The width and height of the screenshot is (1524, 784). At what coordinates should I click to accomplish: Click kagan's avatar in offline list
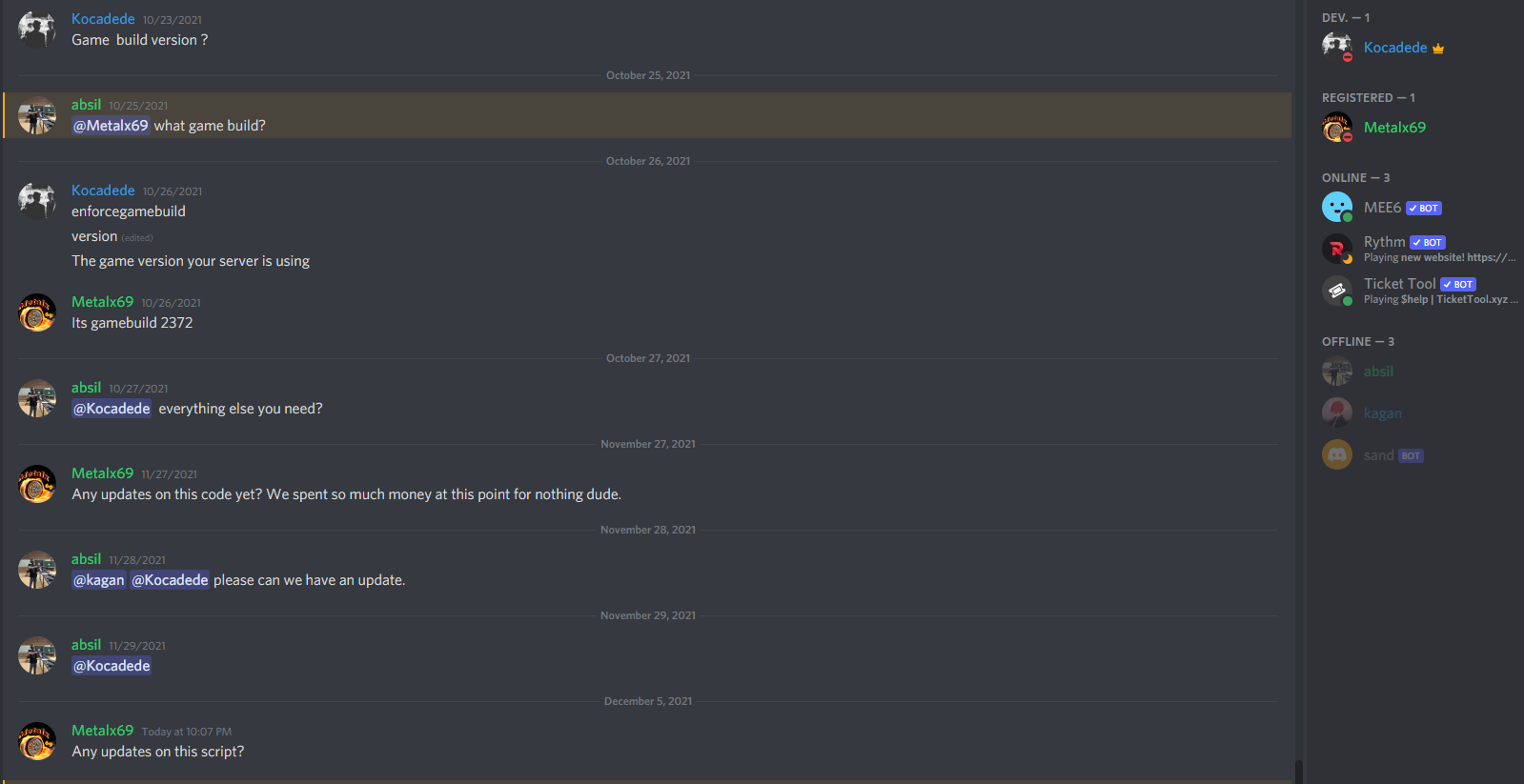click(1337, 412)
